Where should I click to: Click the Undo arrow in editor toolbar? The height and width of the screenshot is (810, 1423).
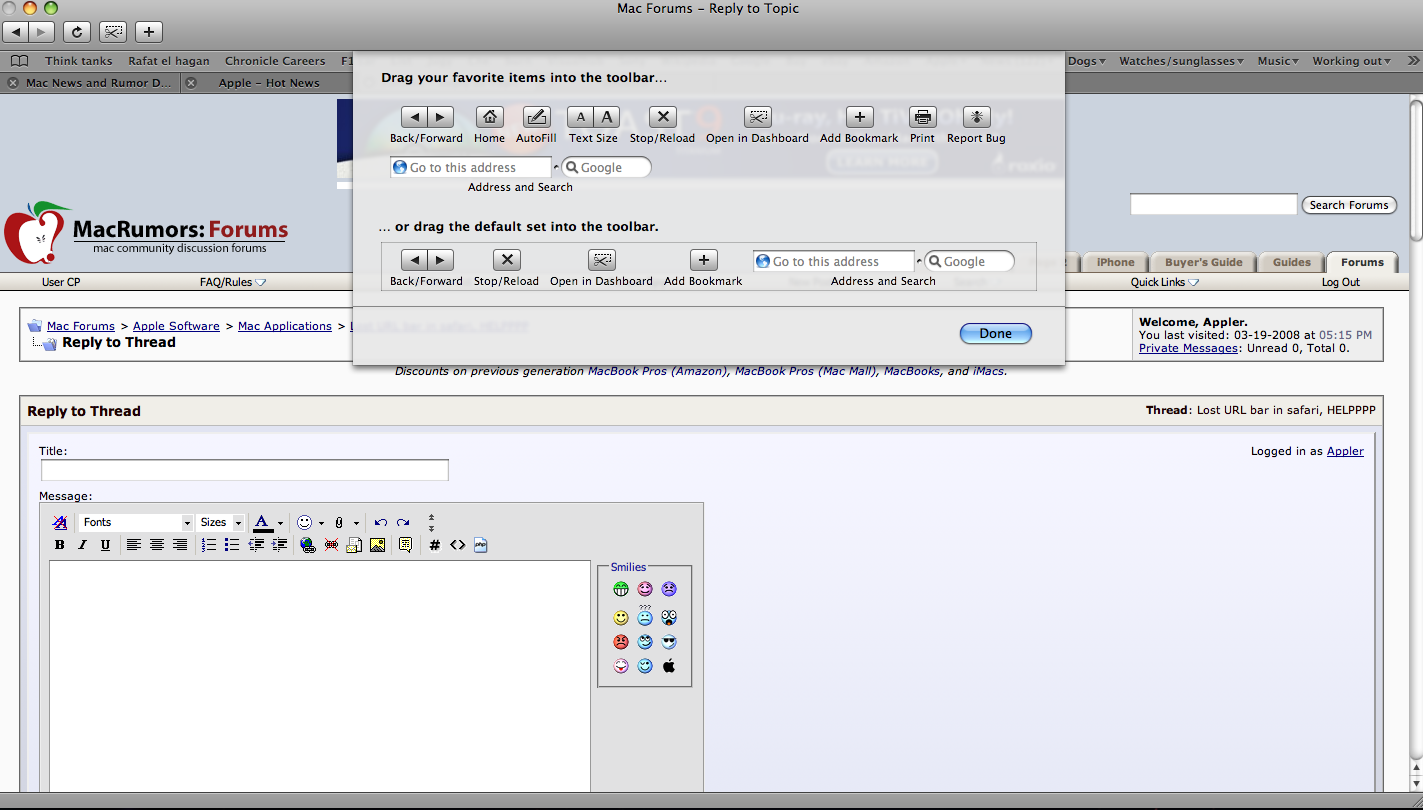pyautogui.click(x=380, y=522)
